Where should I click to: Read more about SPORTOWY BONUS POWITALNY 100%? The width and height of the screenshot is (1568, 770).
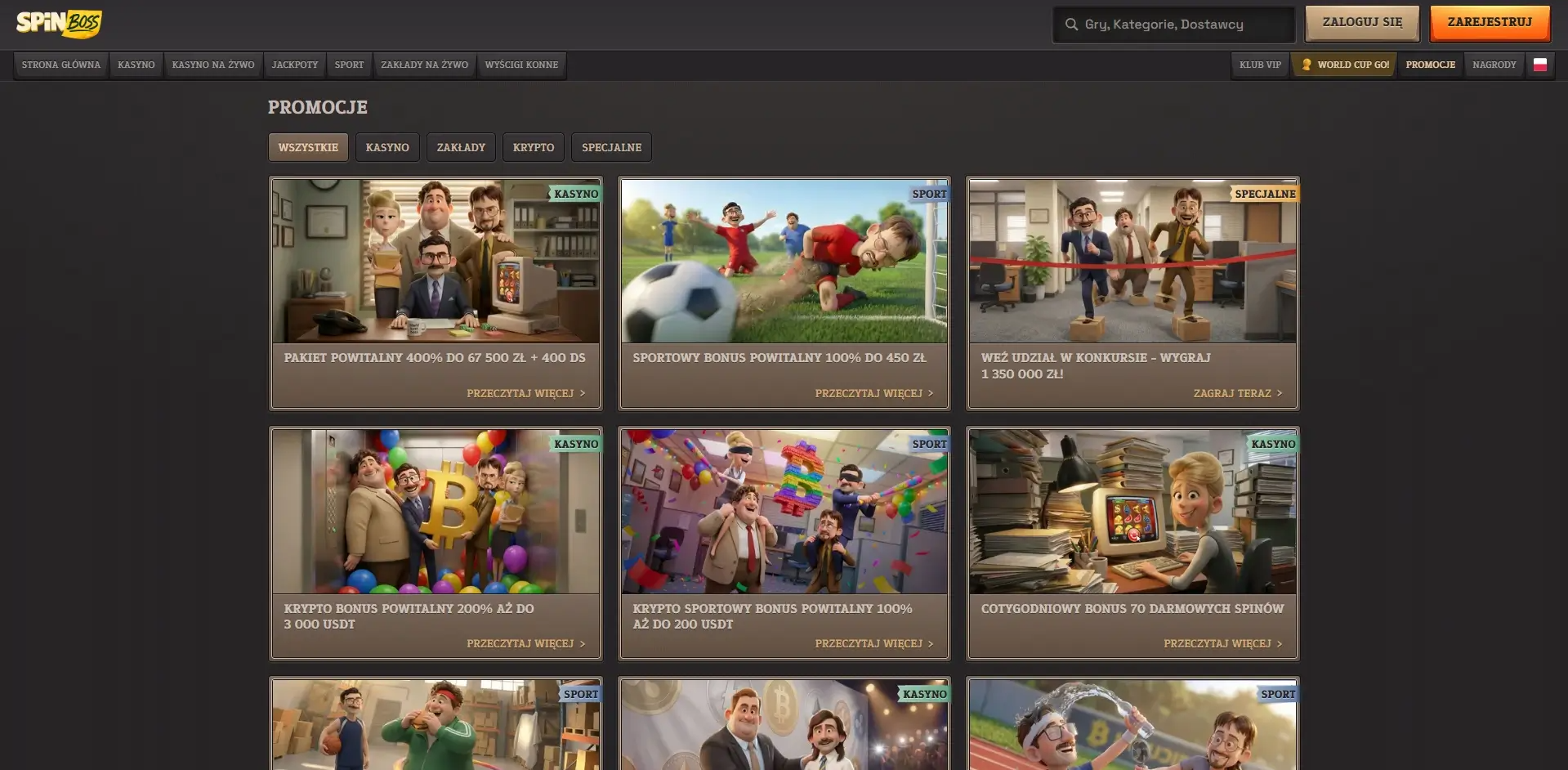point(874,393)
